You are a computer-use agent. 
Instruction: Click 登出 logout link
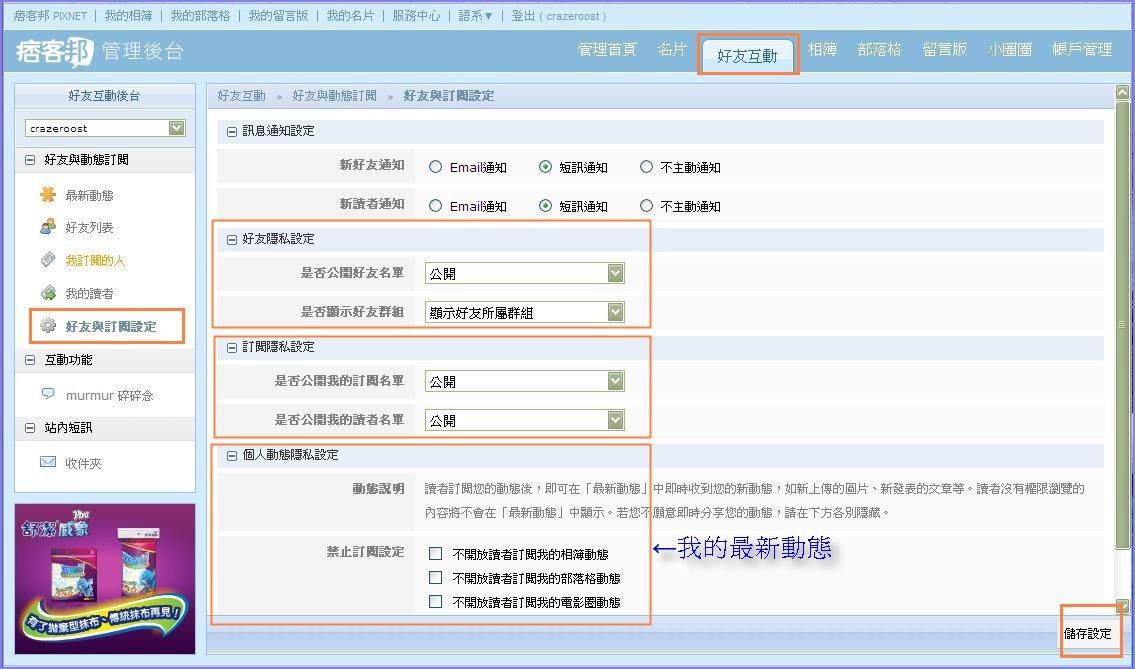coord(523,15)
